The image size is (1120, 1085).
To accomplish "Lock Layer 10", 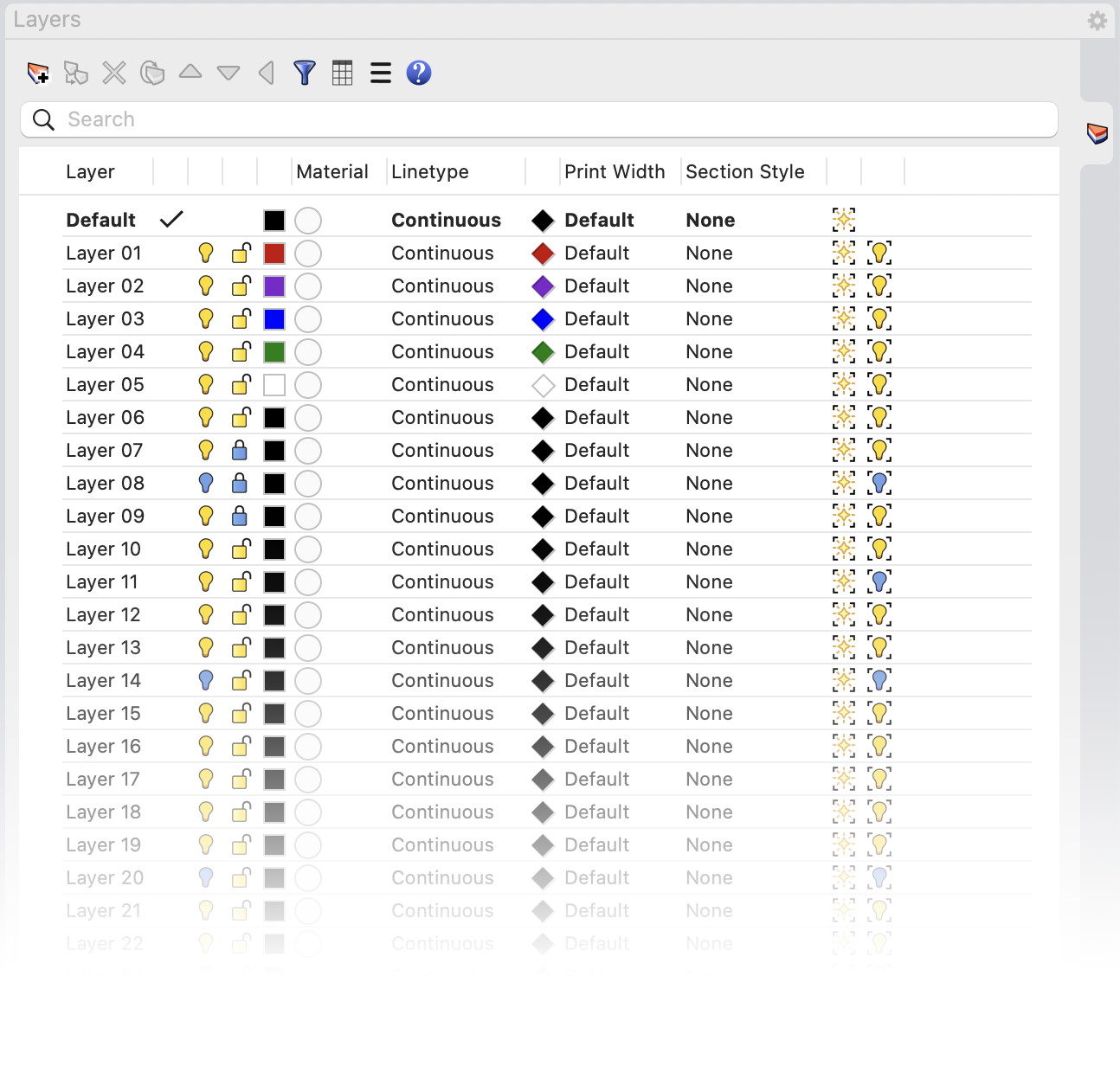I will tap(240, 549).
